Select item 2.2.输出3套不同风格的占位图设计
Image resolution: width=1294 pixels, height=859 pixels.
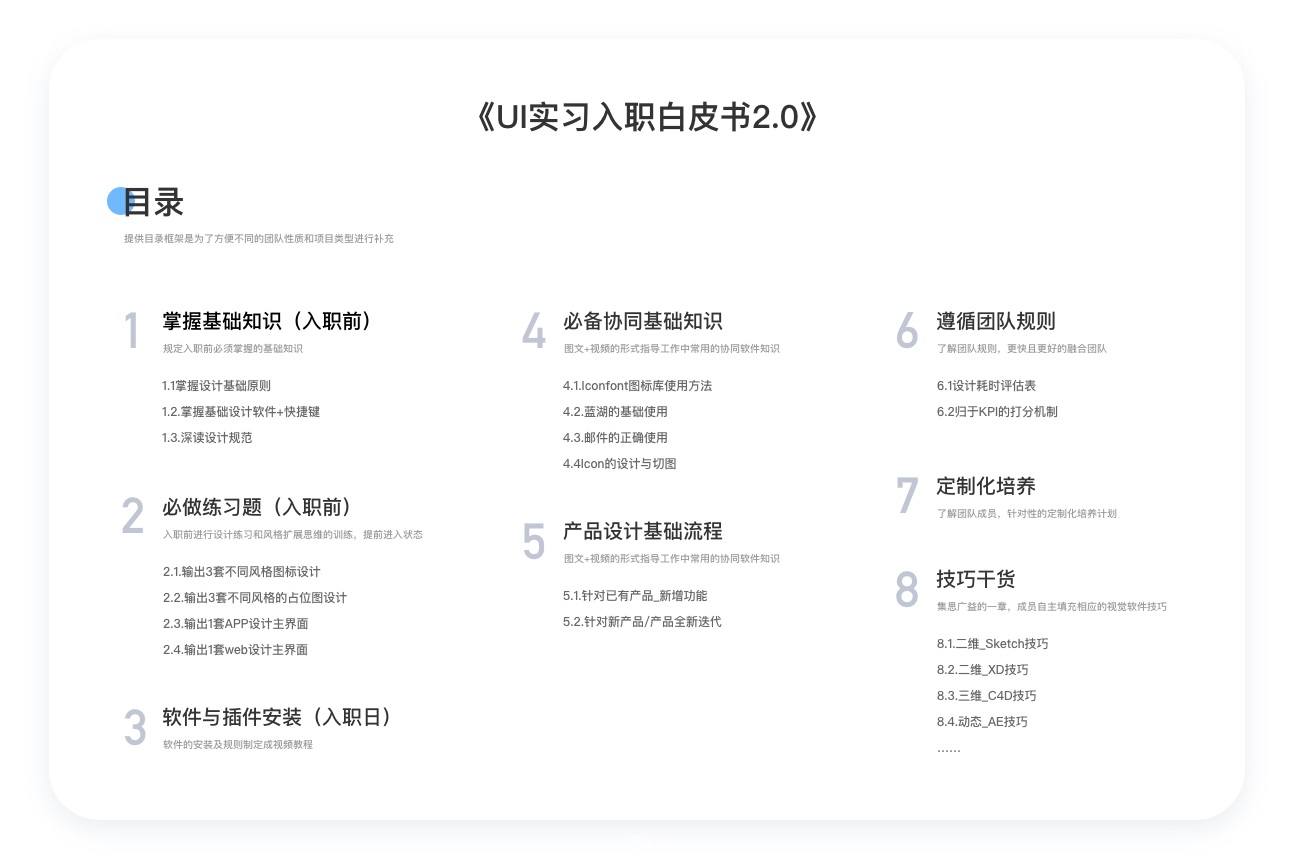click(255, 598)
